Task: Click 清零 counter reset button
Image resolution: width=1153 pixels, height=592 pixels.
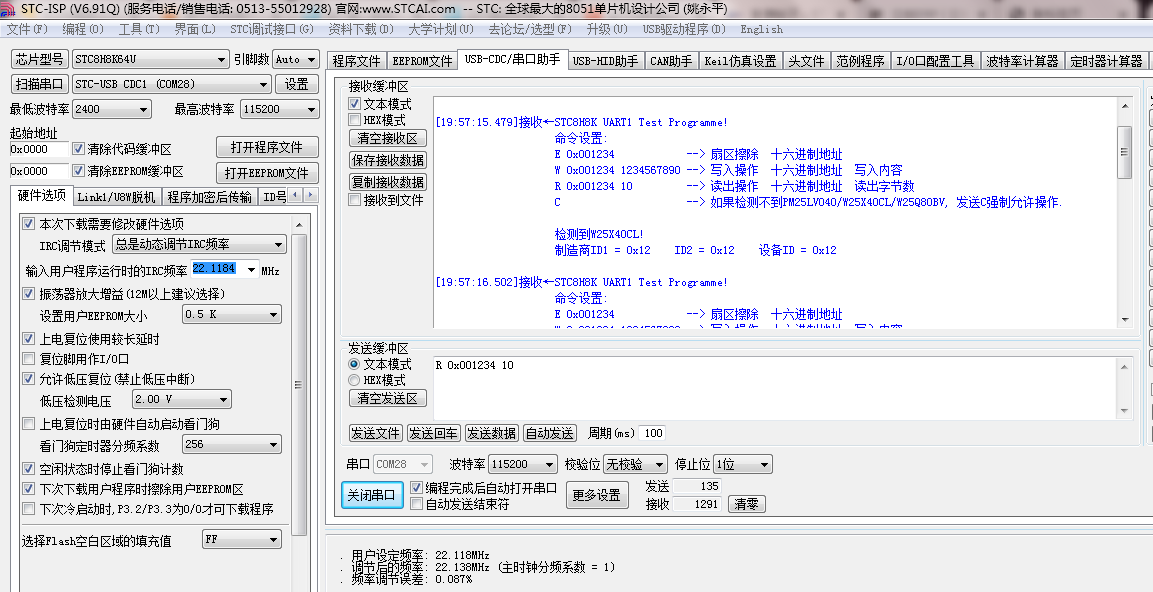Action: 746,504
